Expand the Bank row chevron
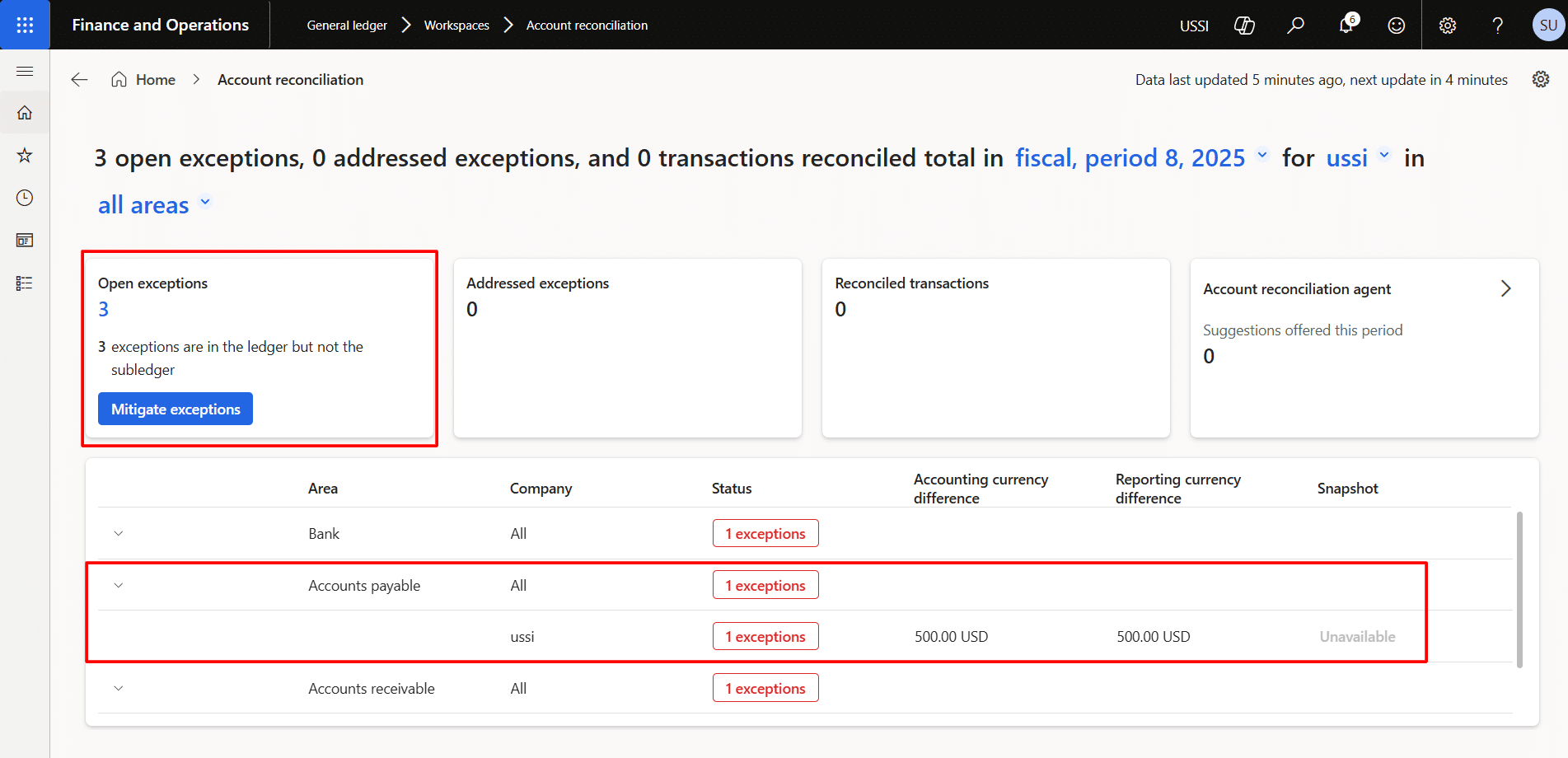Image resolution: width=1568 pixels, height=758 pixels. pos(119,534)
